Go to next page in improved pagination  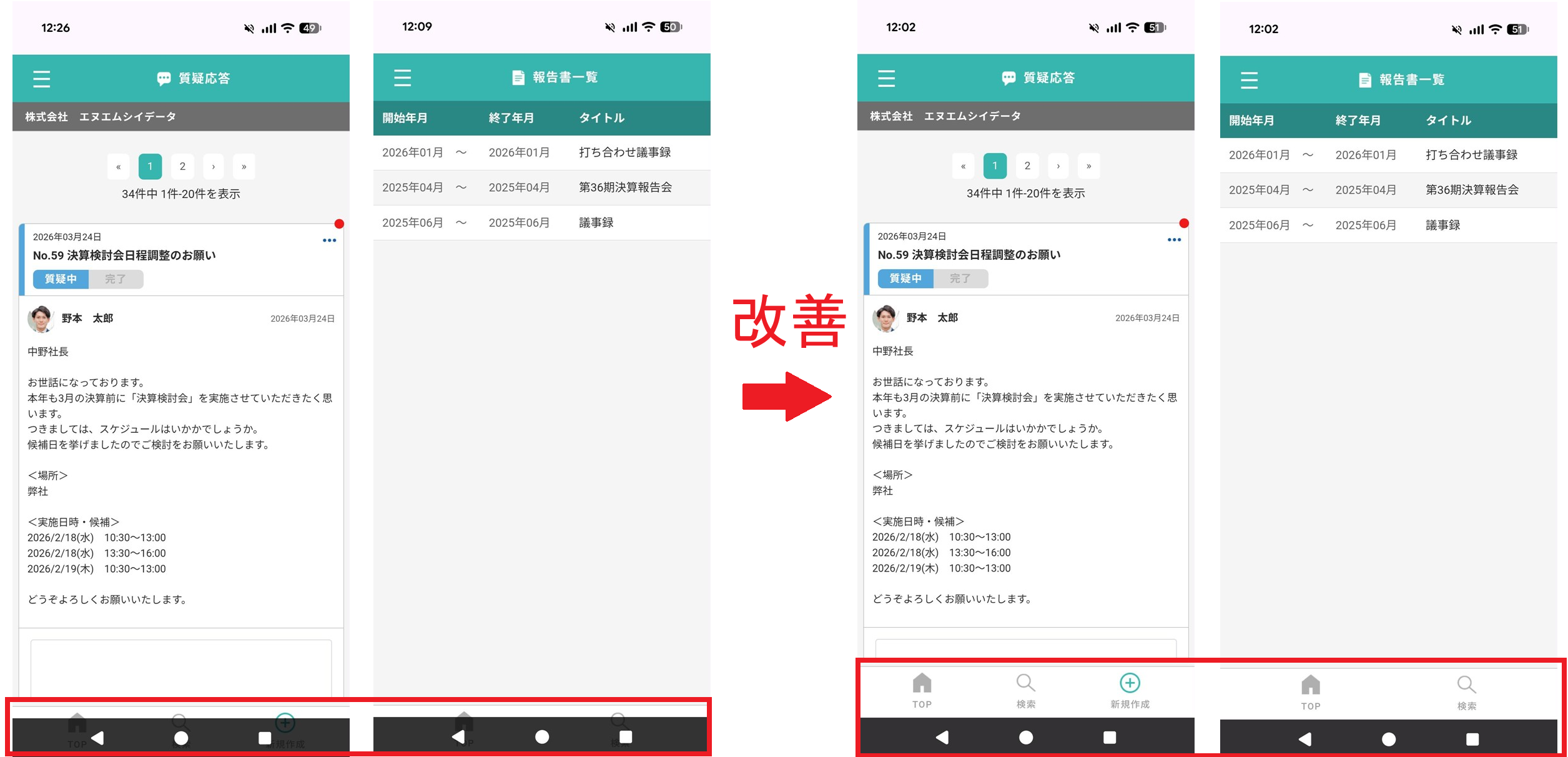1058,166
